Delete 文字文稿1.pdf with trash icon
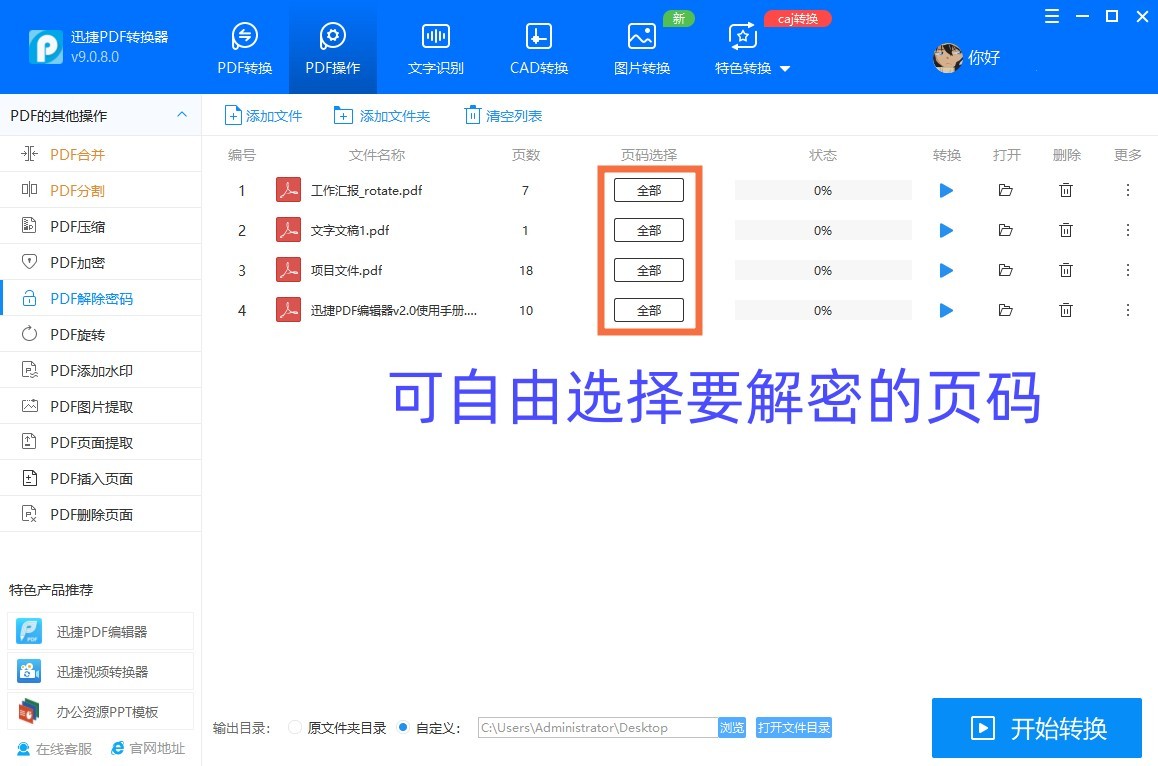This screenshot has width=1158, height=766. coord(1066,230)
